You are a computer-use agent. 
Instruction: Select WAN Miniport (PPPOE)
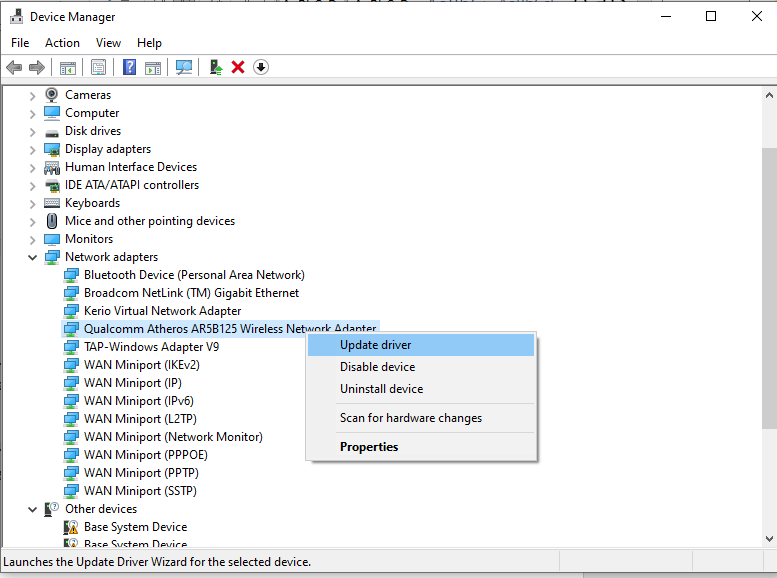[x=146, y=455]
